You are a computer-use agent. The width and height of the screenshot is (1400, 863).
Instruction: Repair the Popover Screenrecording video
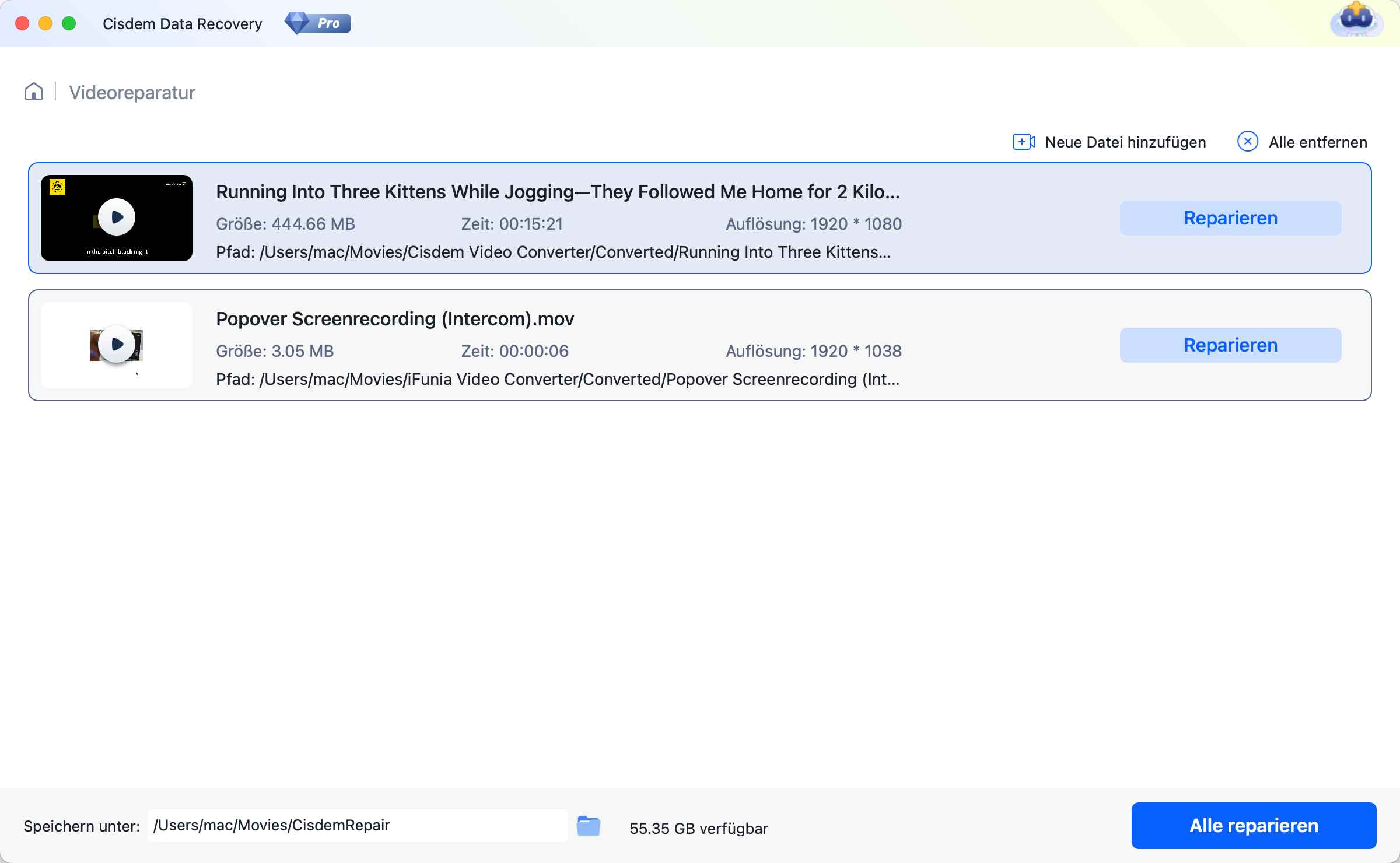[1230, 345]
